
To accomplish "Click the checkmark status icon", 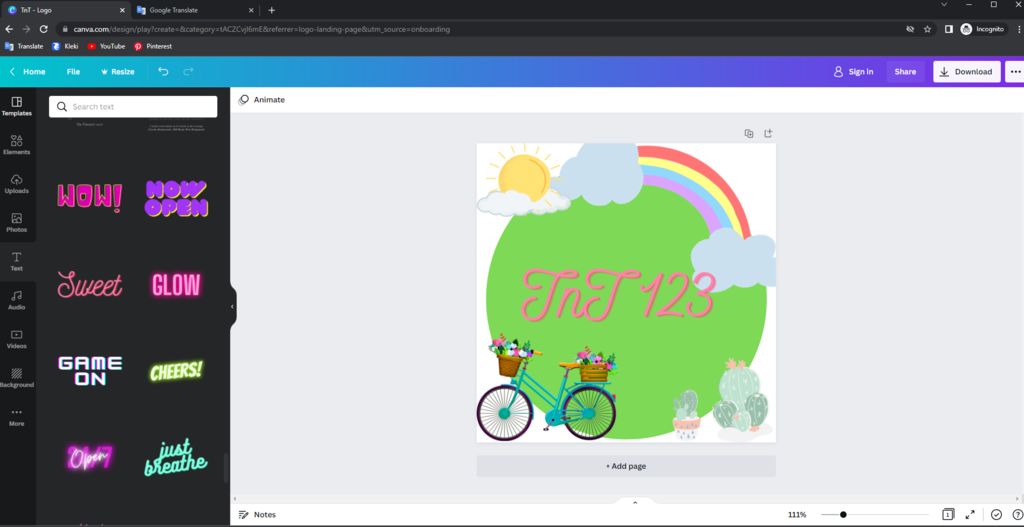I will point(997,515).
